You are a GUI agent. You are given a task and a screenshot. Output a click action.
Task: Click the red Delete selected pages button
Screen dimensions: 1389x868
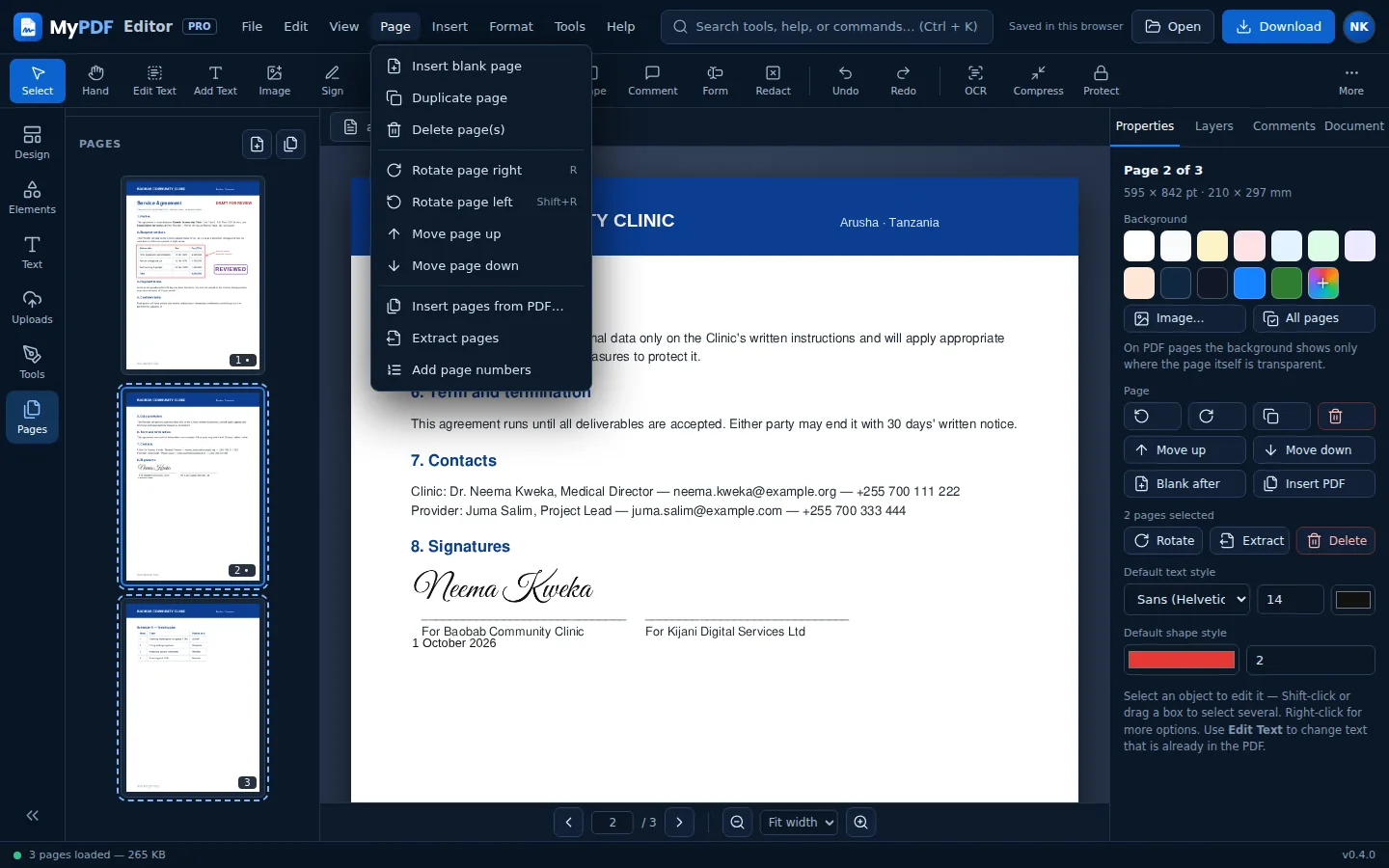(1336, 541)
